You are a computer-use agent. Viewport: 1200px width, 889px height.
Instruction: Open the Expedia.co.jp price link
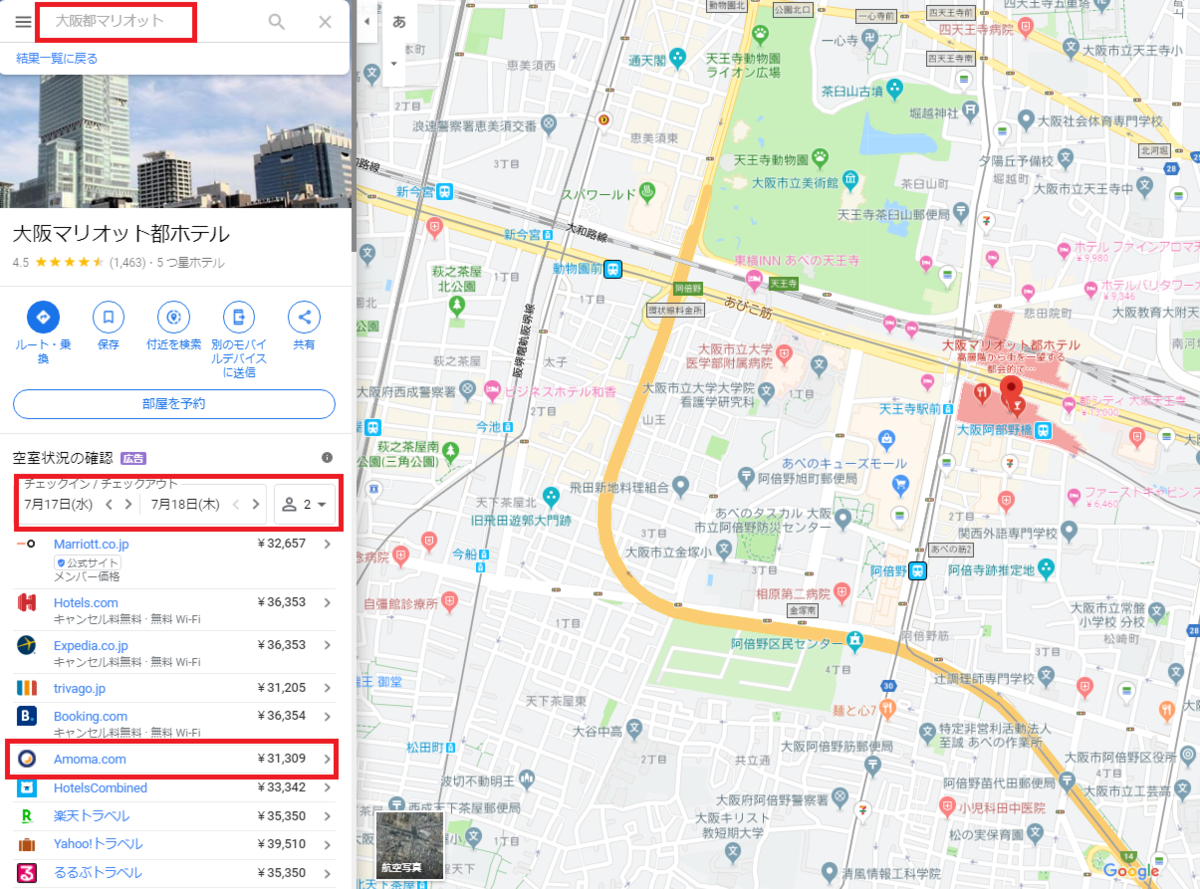click(x=91, y=645)
